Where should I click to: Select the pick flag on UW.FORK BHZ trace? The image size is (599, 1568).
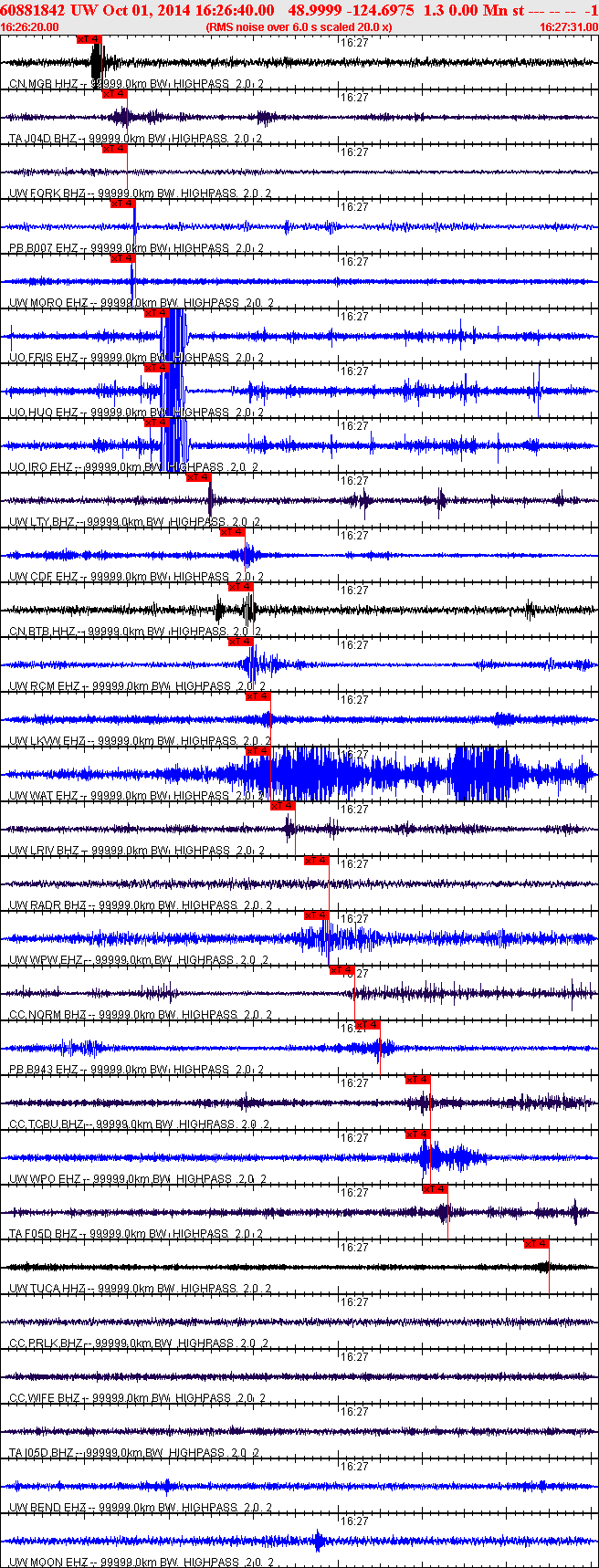115,149
